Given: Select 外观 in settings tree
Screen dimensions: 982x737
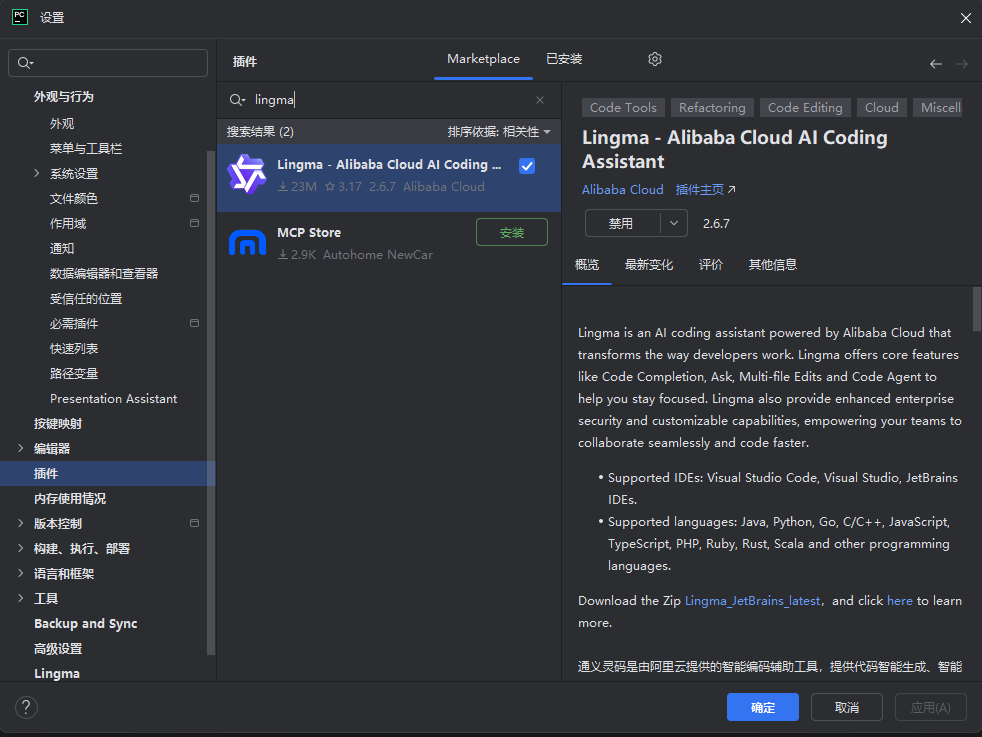Looking at the screenshot, I should click(x=62, y=123).
